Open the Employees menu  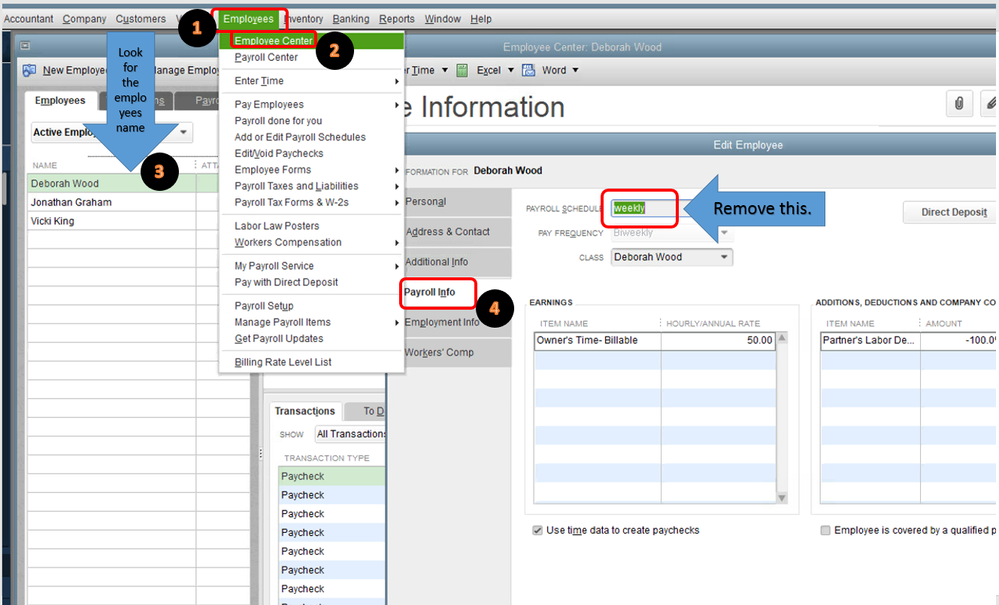(248, 19)
